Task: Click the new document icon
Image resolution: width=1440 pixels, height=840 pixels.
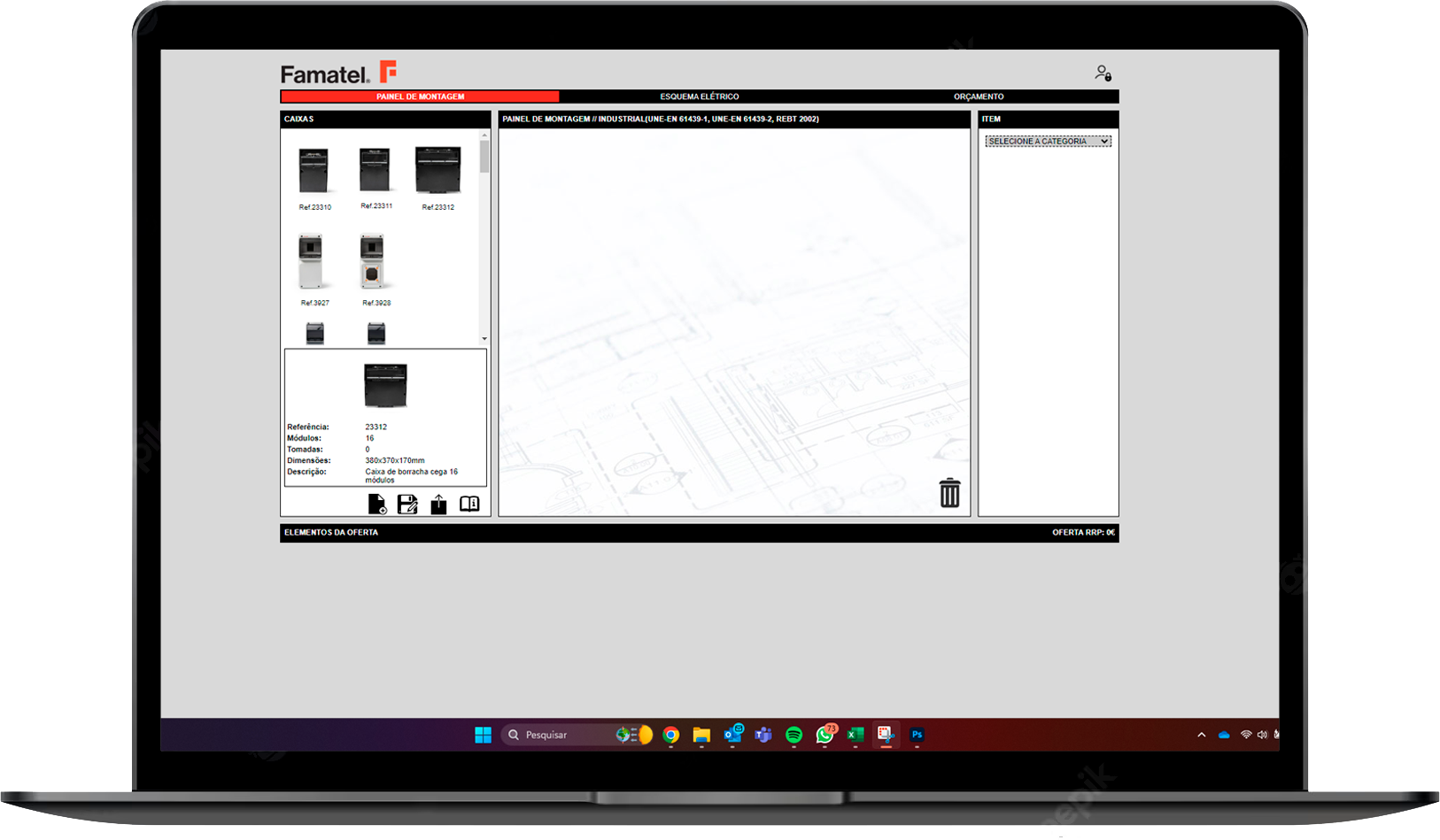Action: click(x=376, y=505)
